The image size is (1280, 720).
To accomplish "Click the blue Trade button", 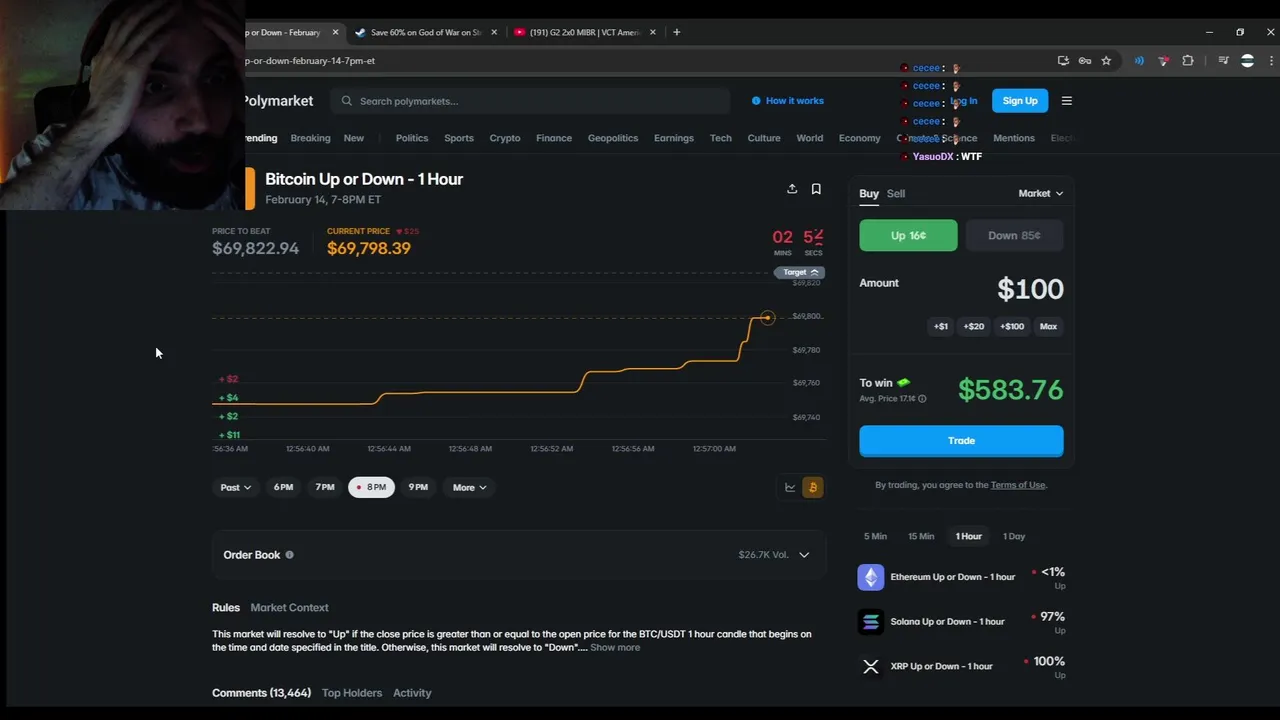I will click(961, 440).
